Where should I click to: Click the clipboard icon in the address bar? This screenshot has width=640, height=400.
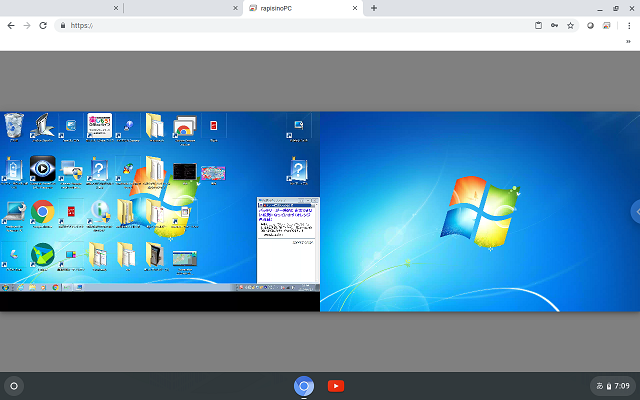pyautogui.click(x=538, y=25)
